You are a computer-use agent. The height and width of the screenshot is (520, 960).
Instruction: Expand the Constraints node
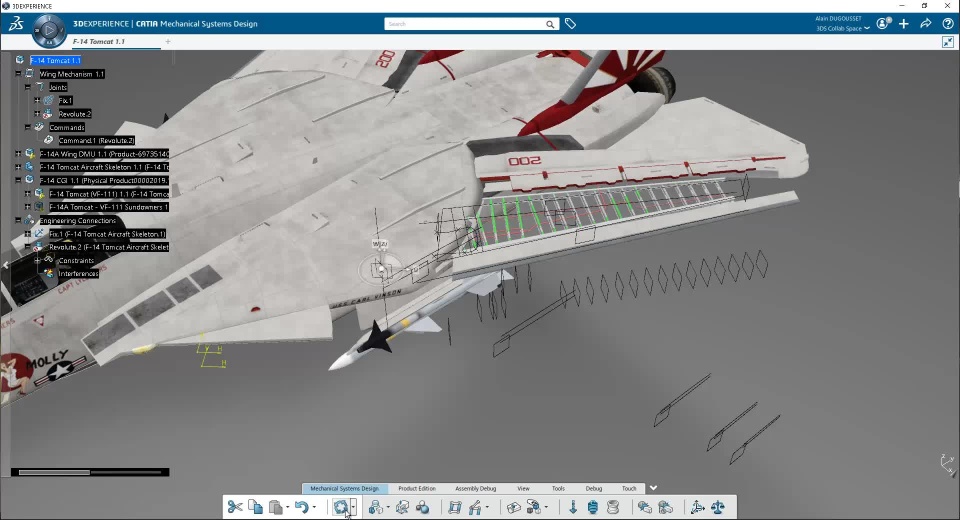coord(37,260)
